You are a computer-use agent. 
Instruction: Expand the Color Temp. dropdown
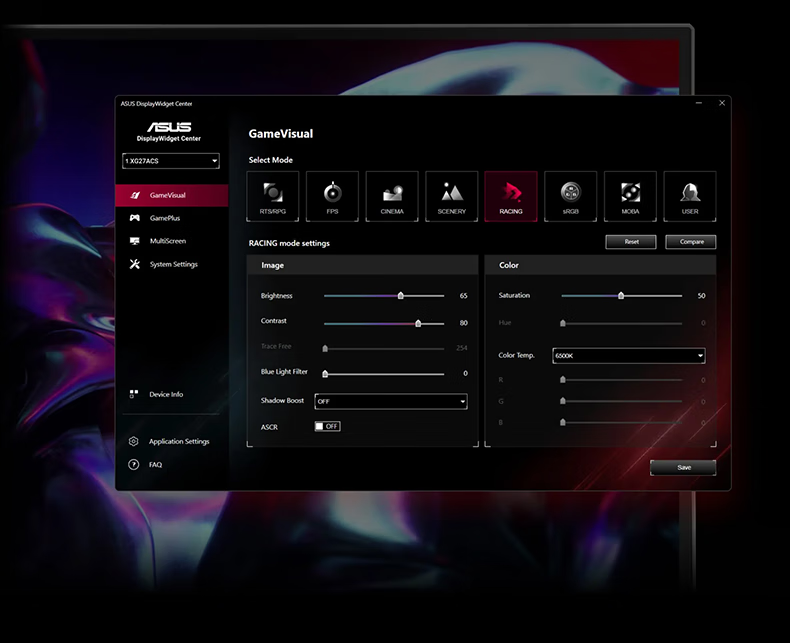click(629, 355)
